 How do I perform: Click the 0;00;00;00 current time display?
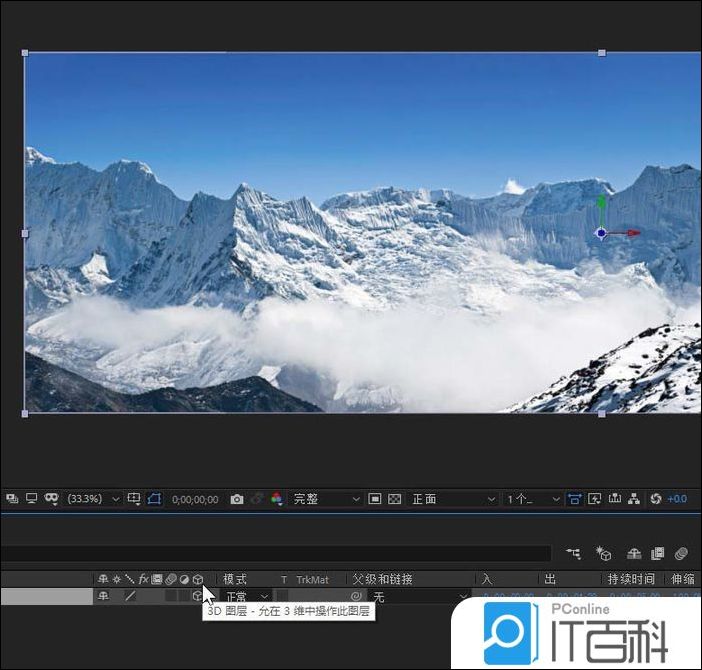coord(195,499)
